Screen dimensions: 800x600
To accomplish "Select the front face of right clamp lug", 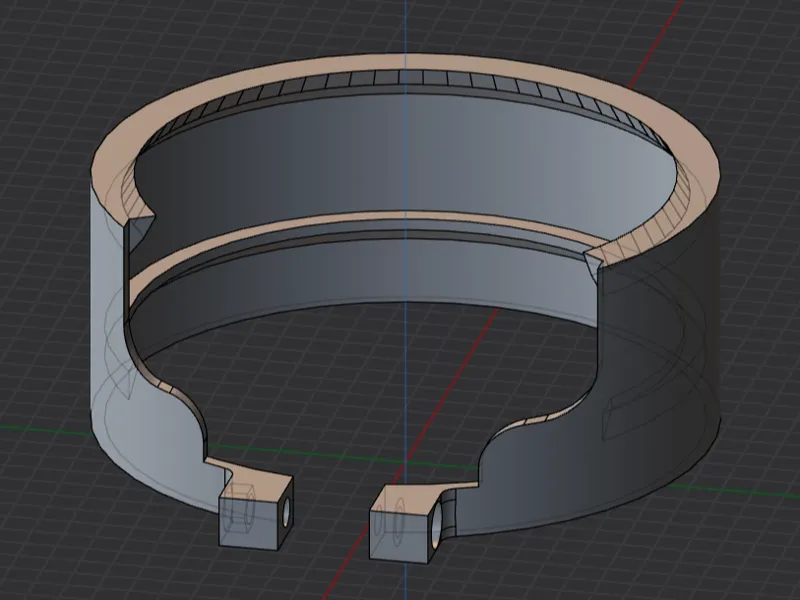I will tap(398, 535).
